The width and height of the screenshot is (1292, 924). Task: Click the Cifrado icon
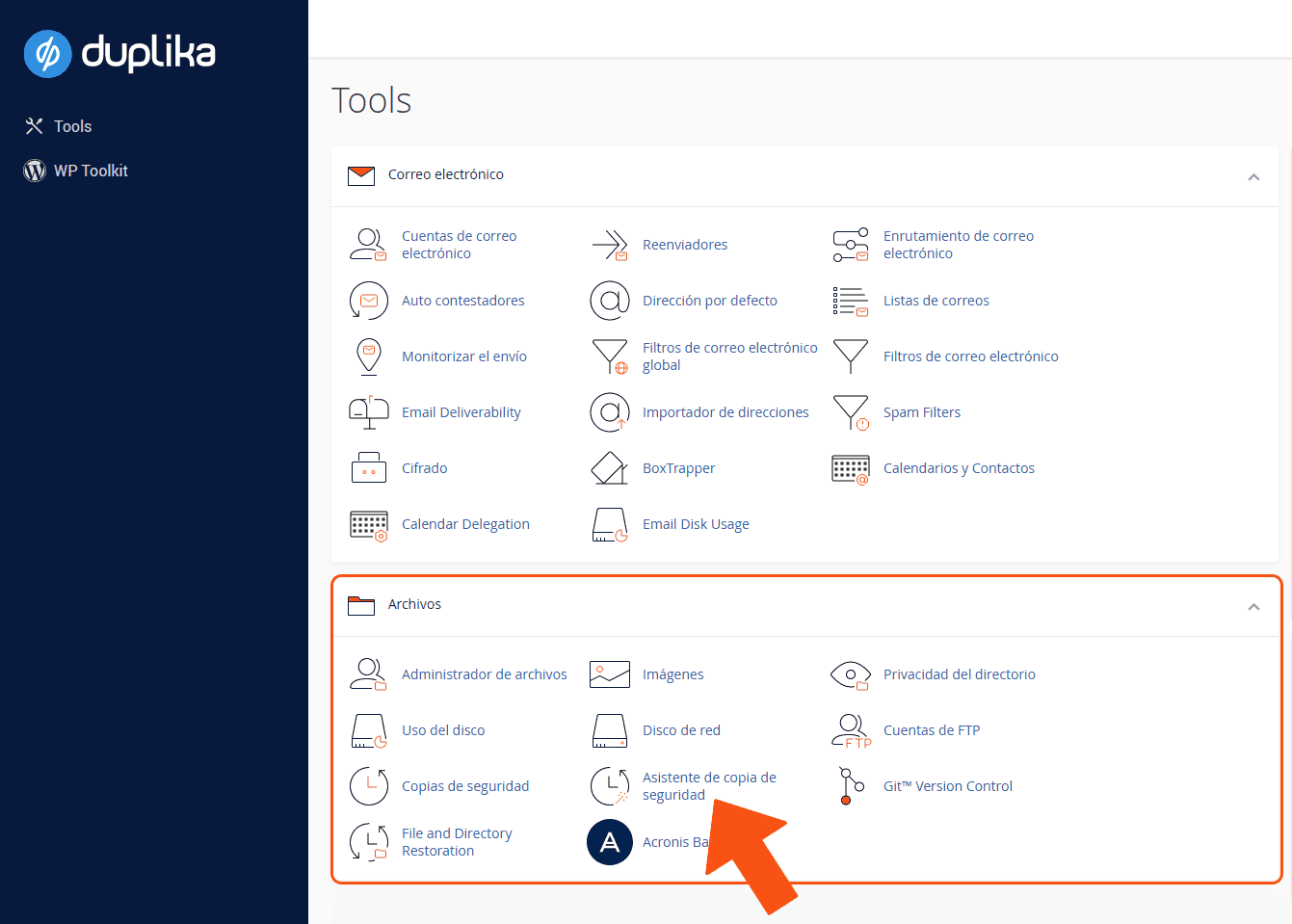click(x=368, y=468)
